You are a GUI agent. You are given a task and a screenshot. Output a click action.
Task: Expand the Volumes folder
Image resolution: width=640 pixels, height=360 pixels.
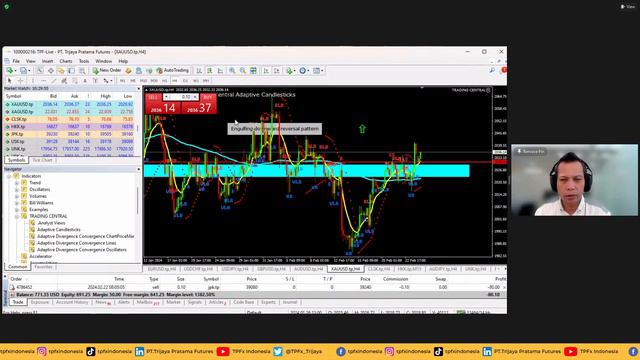click(x=17, y=196)
